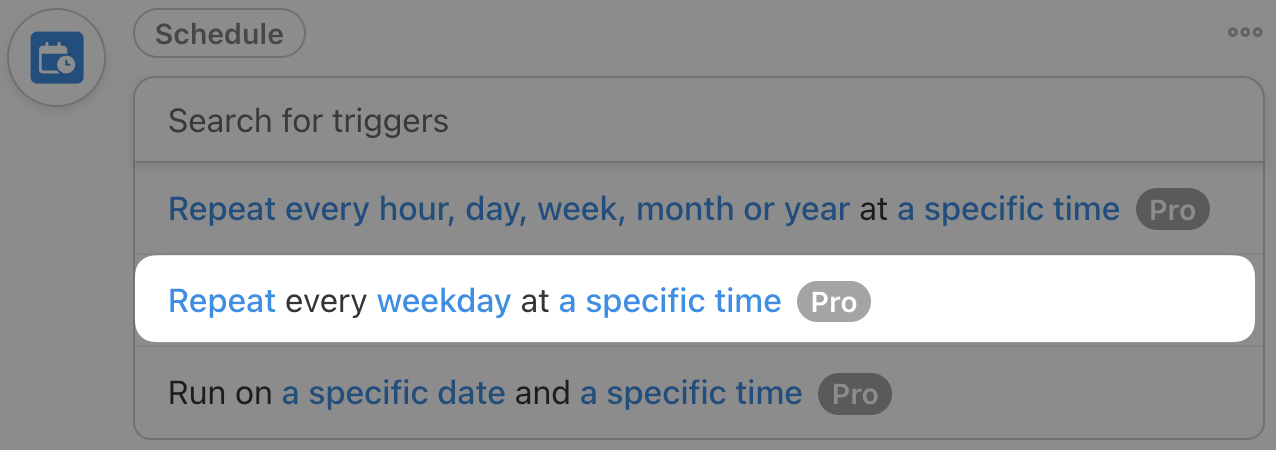
Task: Click the word "at" in the first trigger row
Action: click(873, 210)
